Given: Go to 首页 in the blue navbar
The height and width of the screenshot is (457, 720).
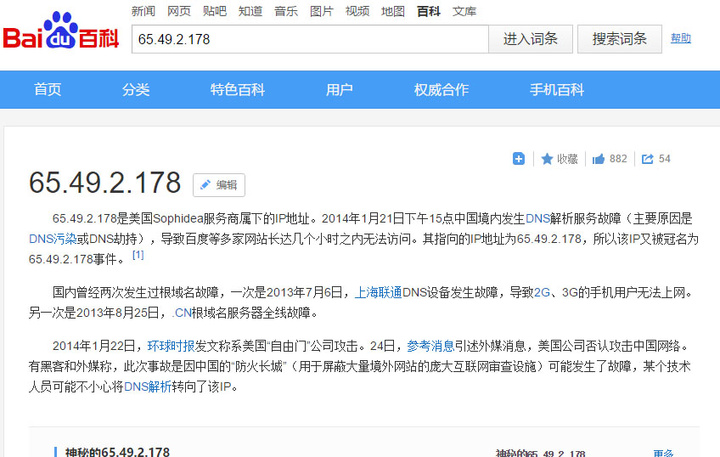Looking at the screenshot, I should tap(48, 90).
